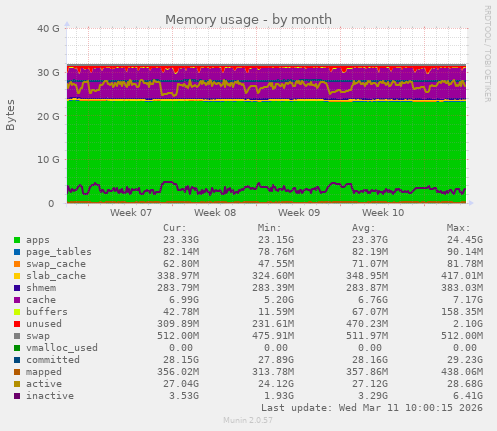497x431 pixels.
Task: Click the unused red color swatch
Action: click(17, 324)
